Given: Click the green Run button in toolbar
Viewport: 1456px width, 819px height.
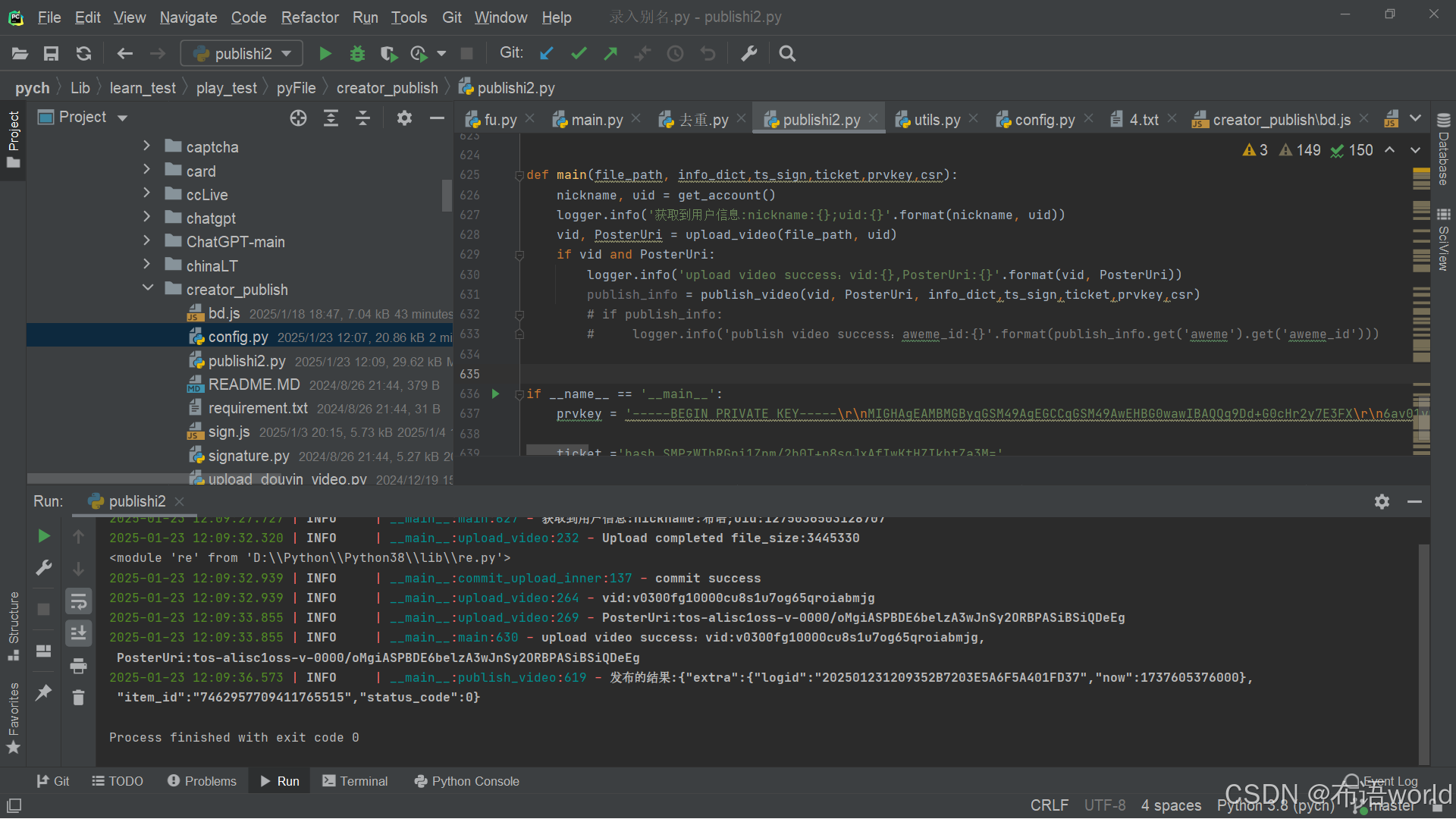Looking at the screenshot, I should 325,54.
